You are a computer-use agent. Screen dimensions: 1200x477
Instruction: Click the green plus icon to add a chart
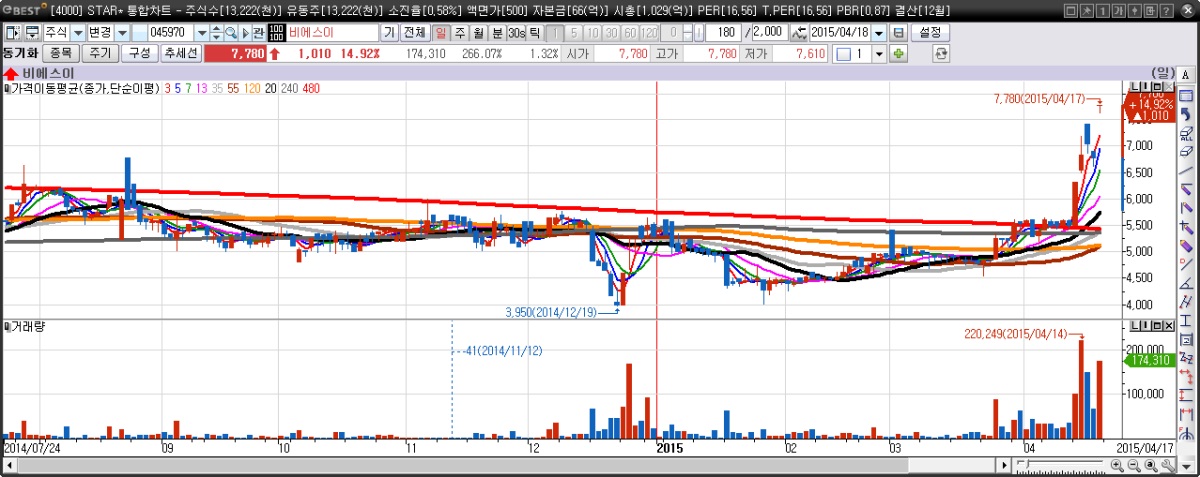tap(898, 53)
